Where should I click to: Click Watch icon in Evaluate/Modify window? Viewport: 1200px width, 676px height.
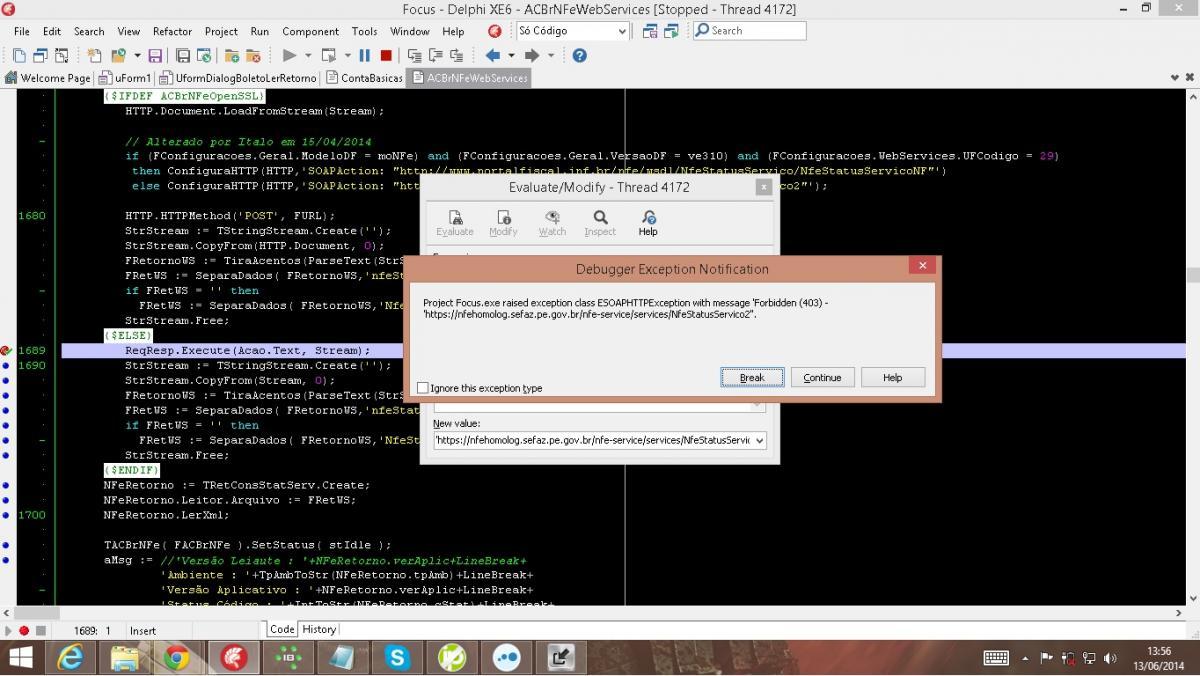(552, 223)
